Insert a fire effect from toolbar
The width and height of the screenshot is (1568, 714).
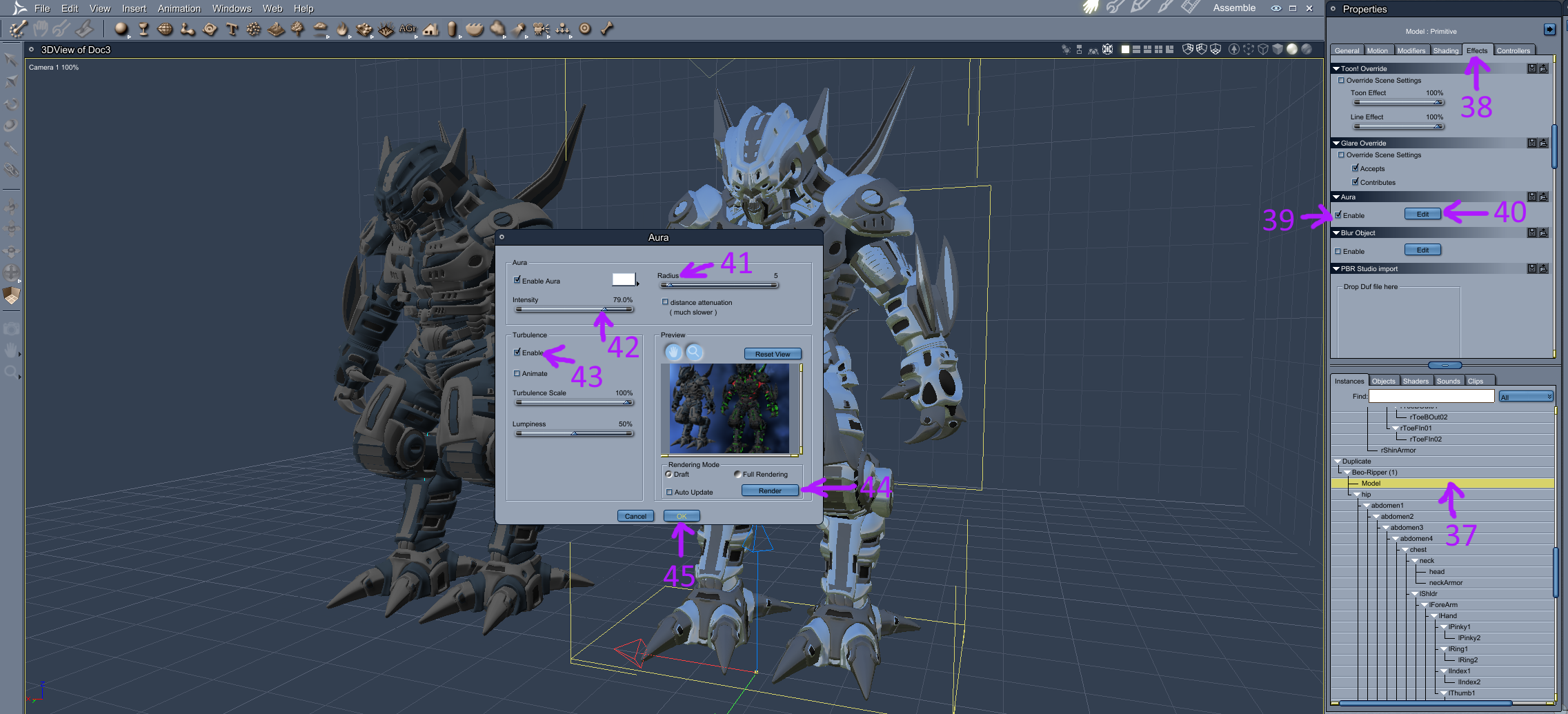(342, 29)
